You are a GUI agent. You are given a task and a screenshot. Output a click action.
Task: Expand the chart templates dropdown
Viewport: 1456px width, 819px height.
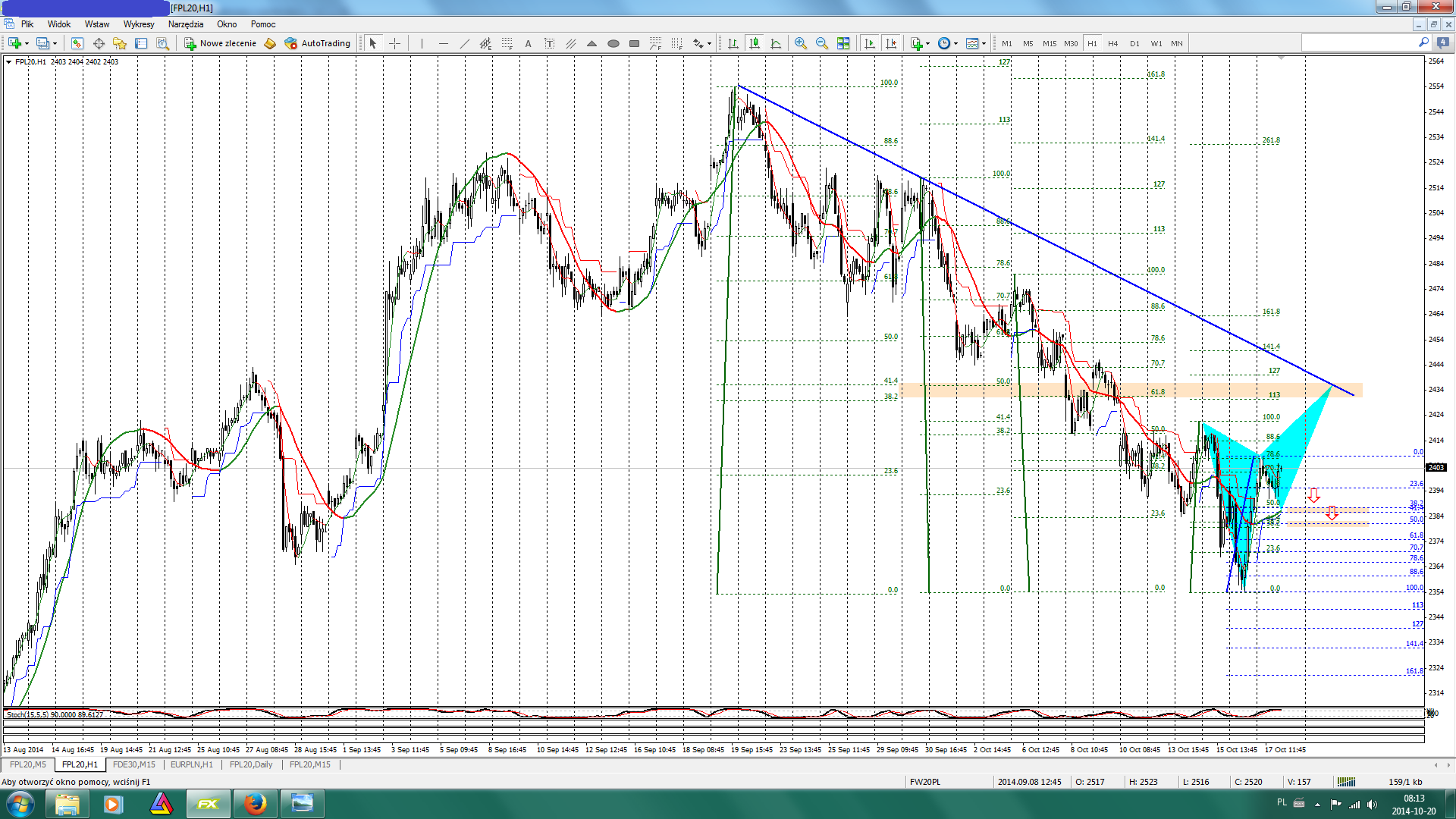(984, 43)
